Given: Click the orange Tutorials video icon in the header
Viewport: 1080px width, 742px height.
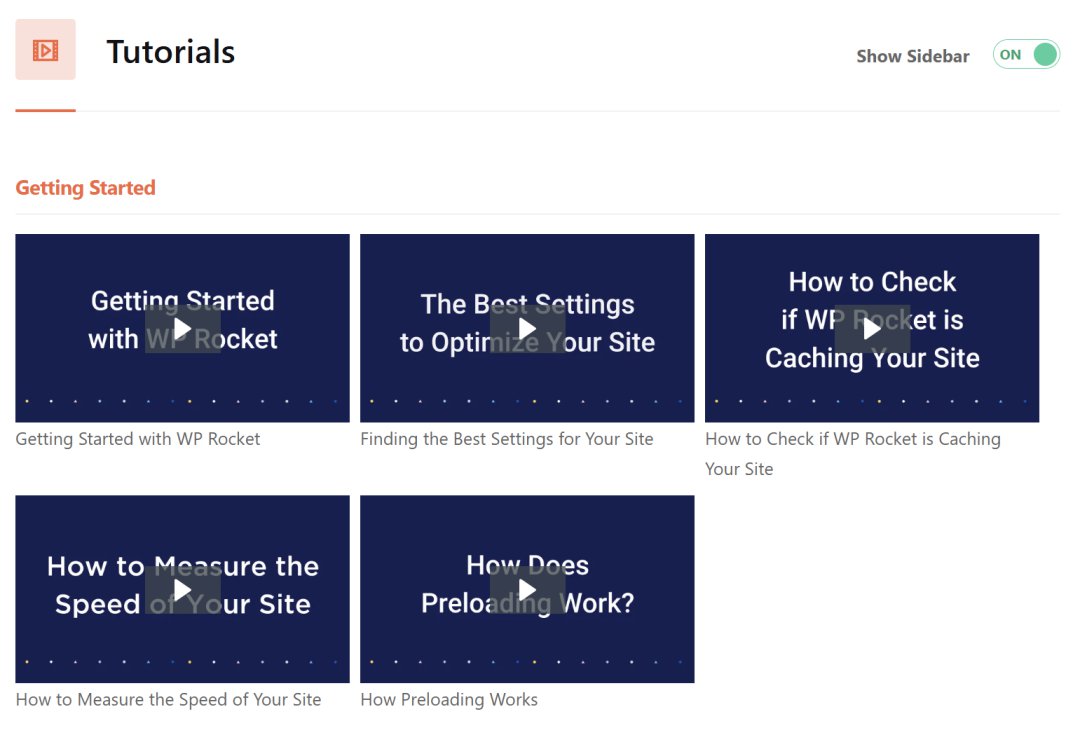Looking at the screenshot, I should point(44,48).
